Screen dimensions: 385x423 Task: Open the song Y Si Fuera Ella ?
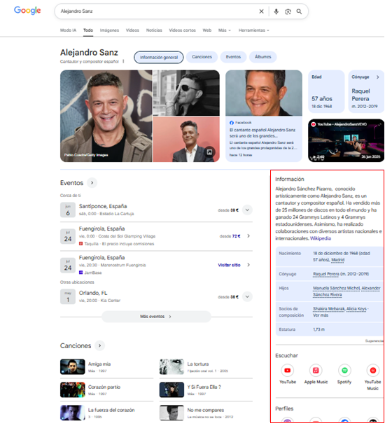point(206,390)
